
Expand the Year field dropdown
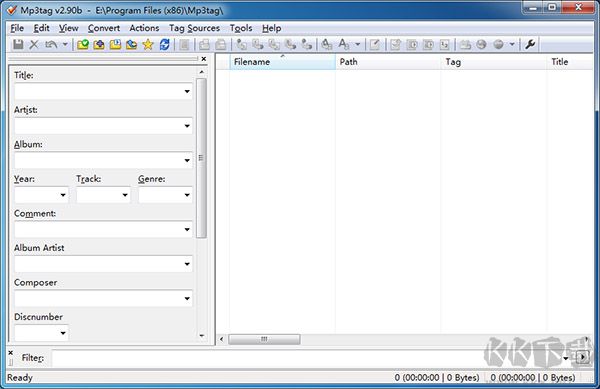pos(63,195)
